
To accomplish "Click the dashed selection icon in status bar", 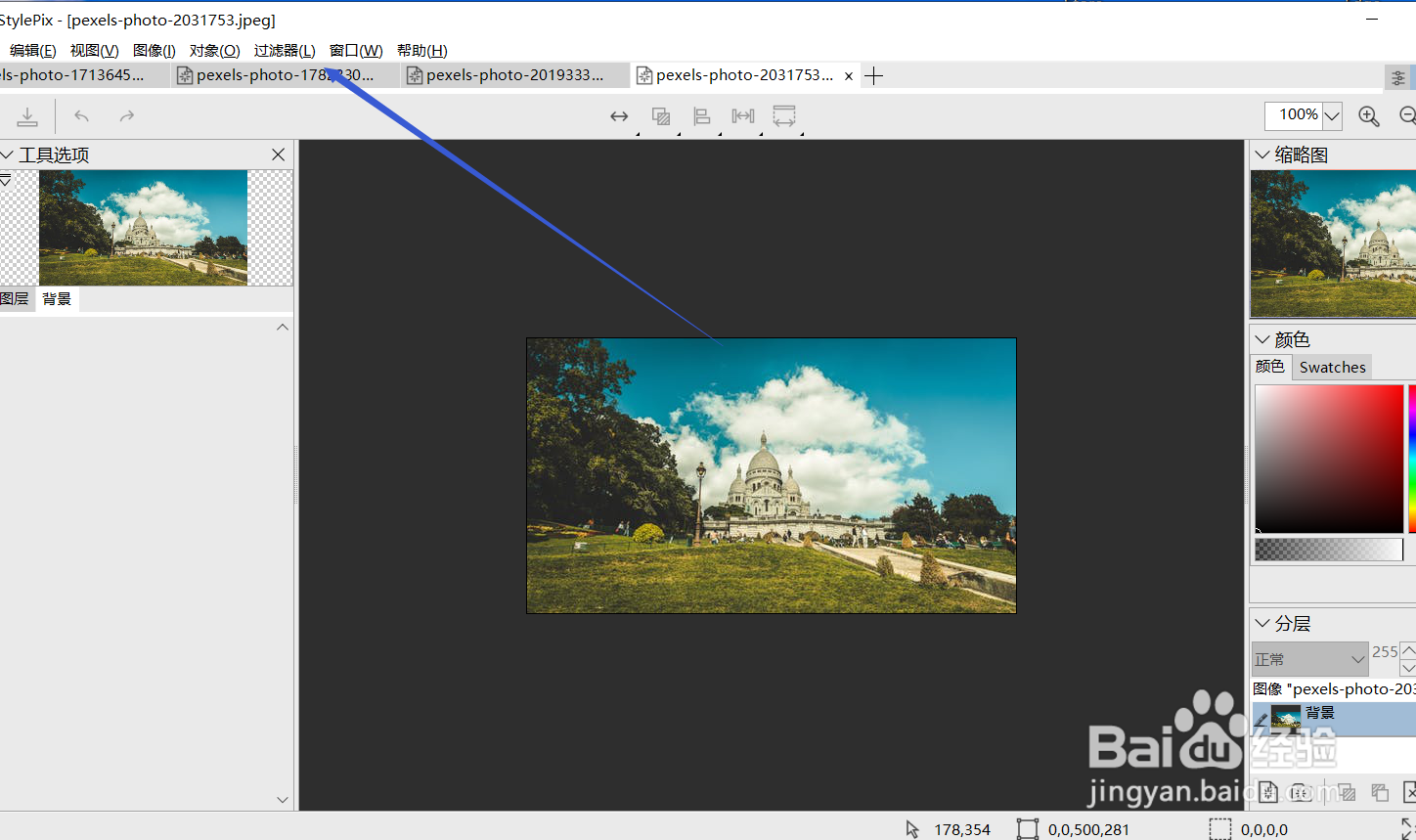I will click(1220, 829).
